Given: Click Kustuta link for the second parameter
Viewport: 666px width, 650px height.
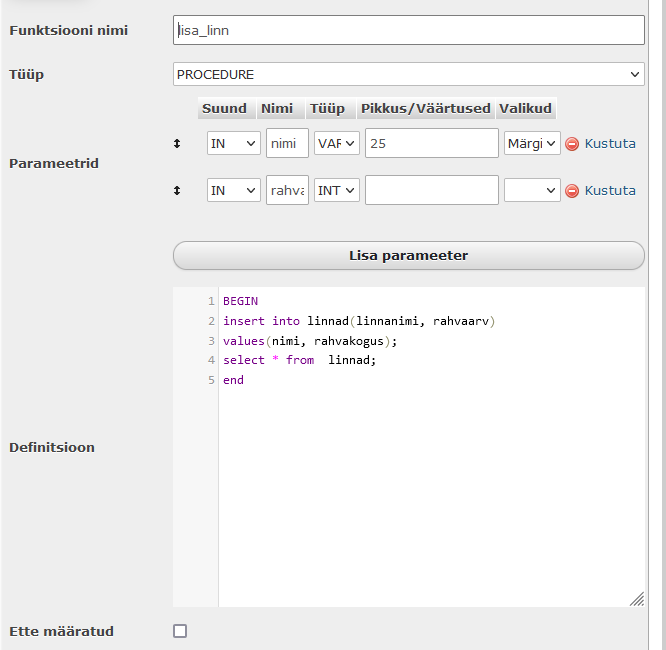Looking at the screenshot, I should 610,190.
